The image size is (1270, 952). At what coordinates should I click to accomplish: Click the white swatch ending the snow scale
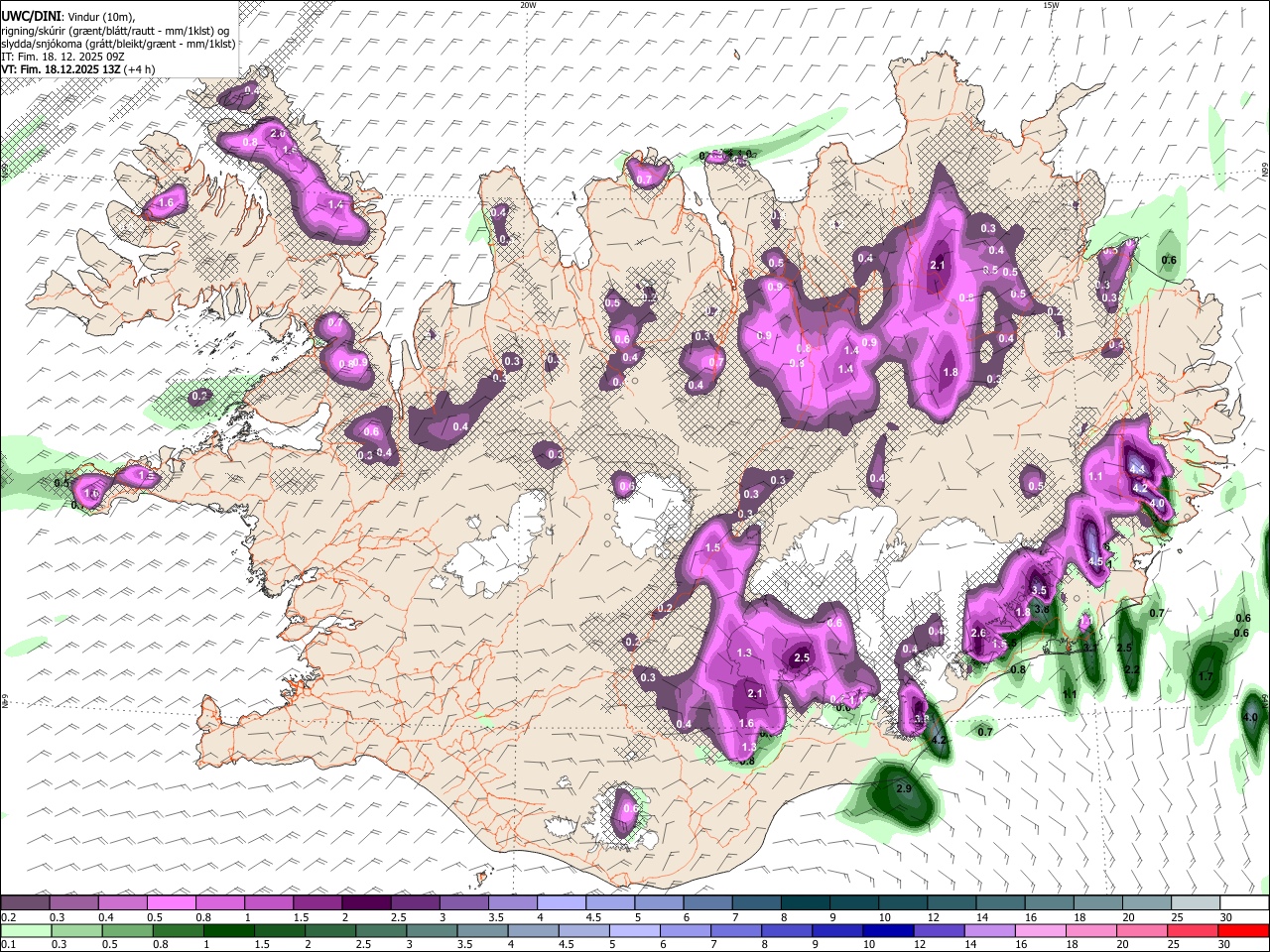click(1244, 902)
